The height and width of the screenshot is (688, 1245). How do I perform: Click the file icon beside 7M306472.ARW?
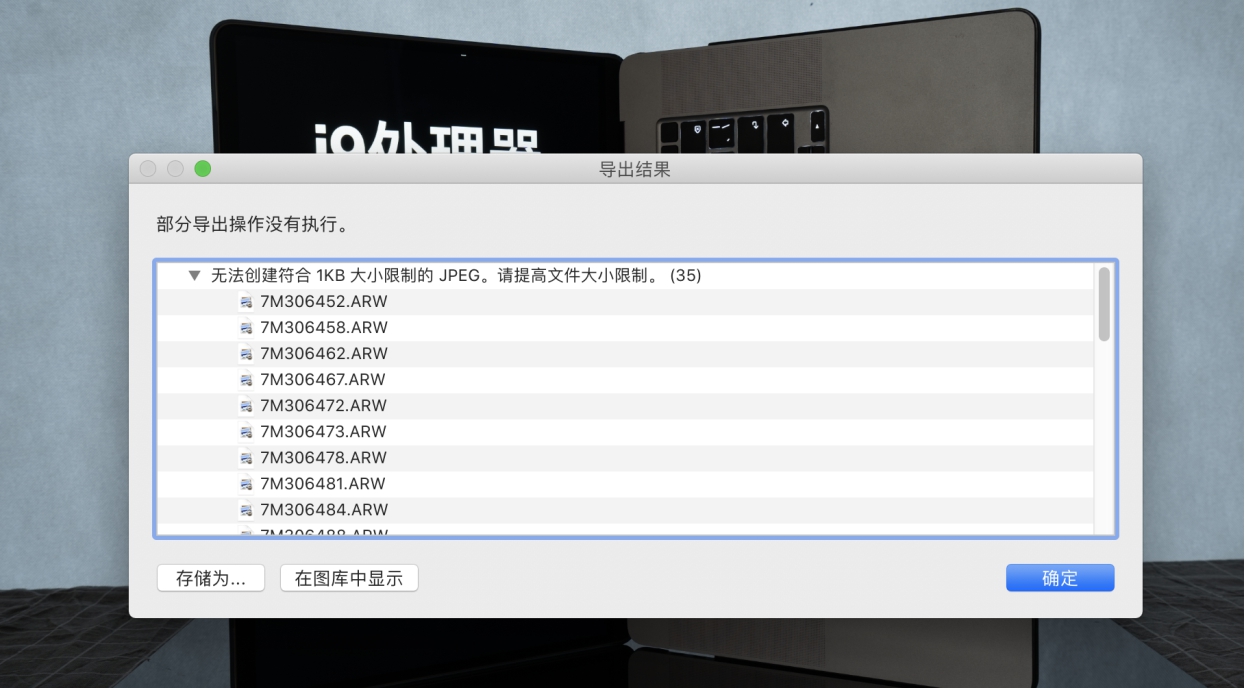click(245, 405)
